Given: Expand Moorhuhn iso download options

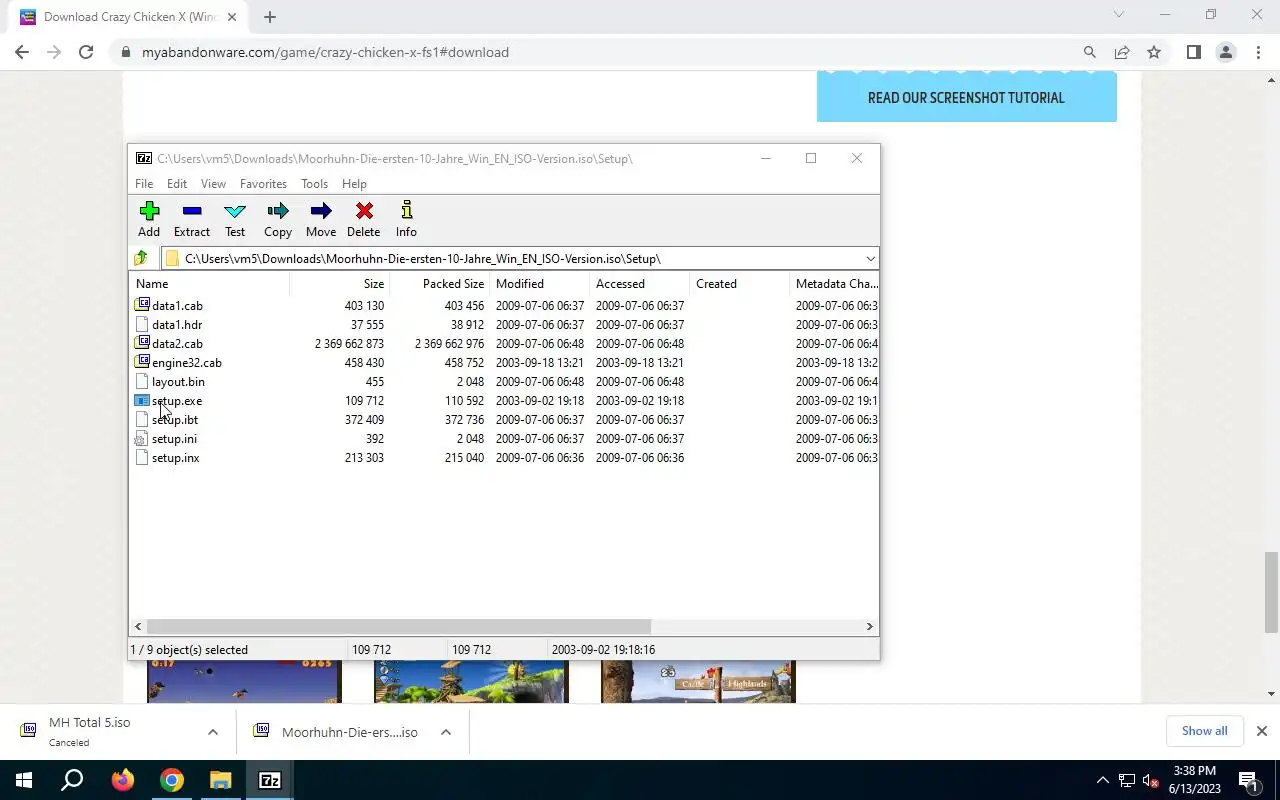Looking at the screenshot, I should pos(446,732).
